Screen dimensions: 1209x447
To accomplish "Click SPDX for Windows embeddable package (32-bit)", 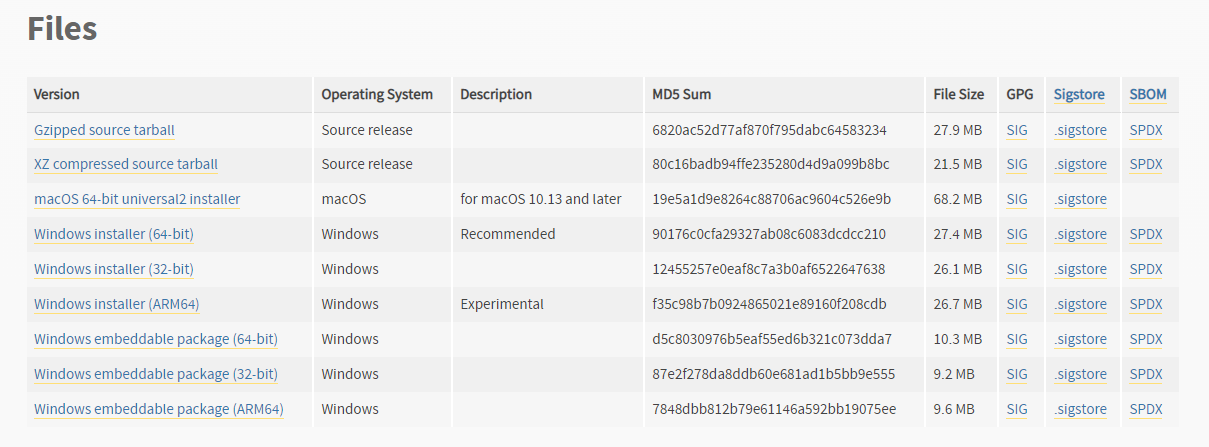I will click(x=1146, y=374).
